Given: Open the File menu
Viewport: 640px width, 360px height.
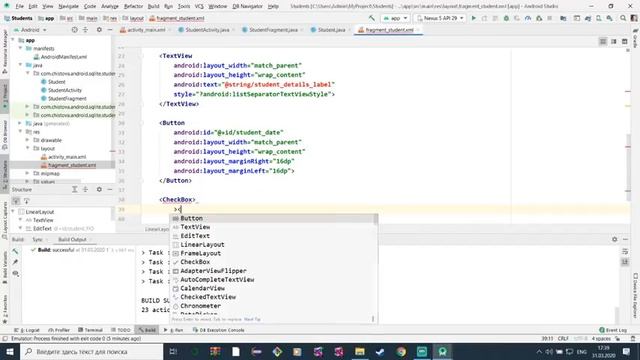Looking at the screenshot, I should tap(20, 6).
